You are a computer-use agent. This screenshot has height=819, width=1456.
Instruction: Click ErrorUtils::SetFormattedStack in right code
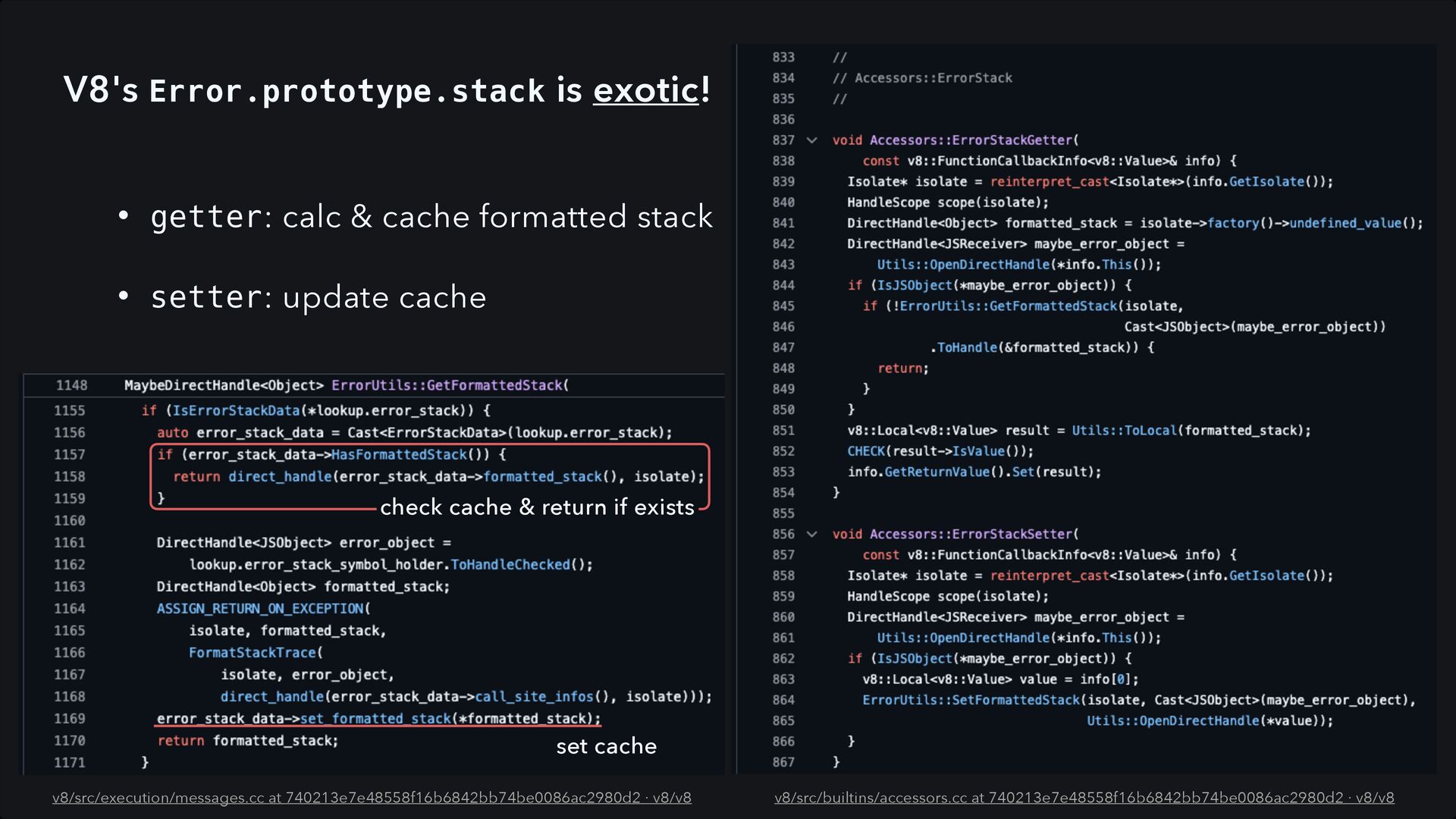point(970,700)
